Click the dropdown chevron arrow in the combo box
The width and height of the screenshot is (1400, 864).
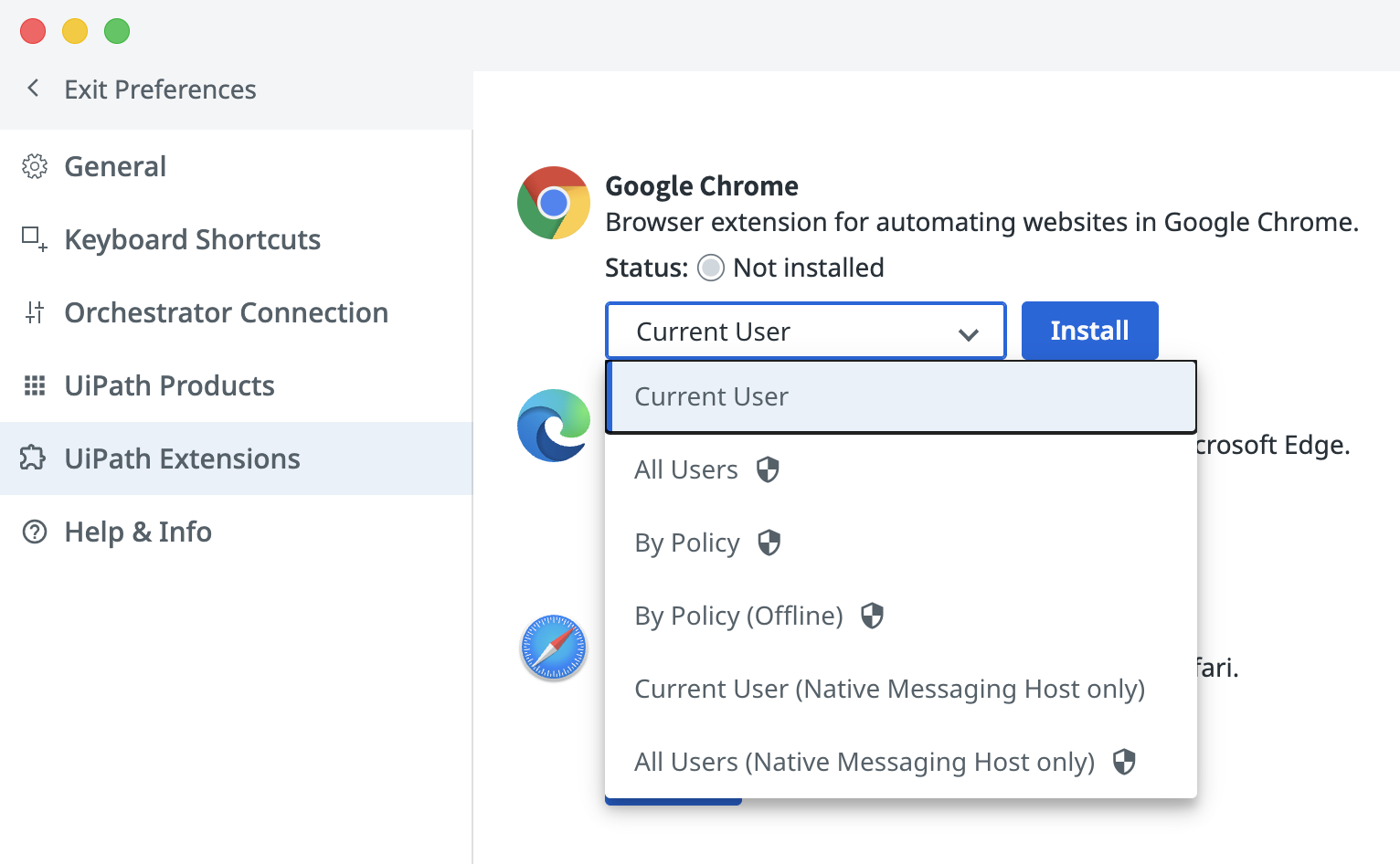(969, 334)
